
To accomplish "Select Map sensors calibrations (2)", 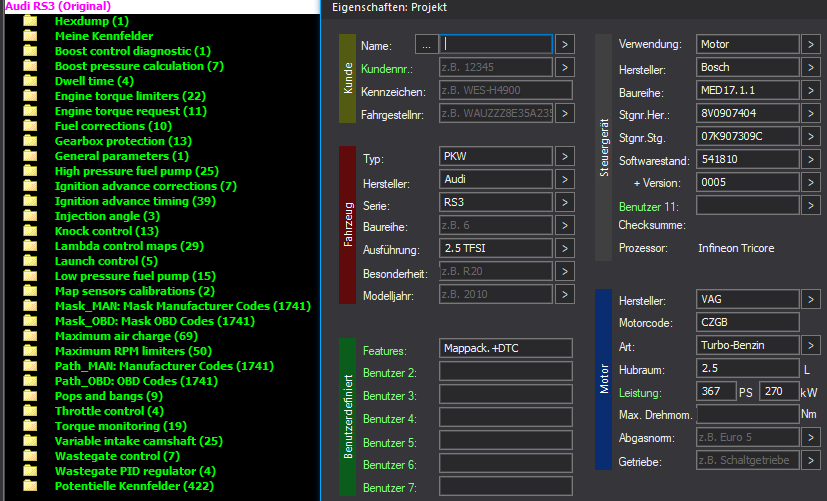I will (134, 291).
